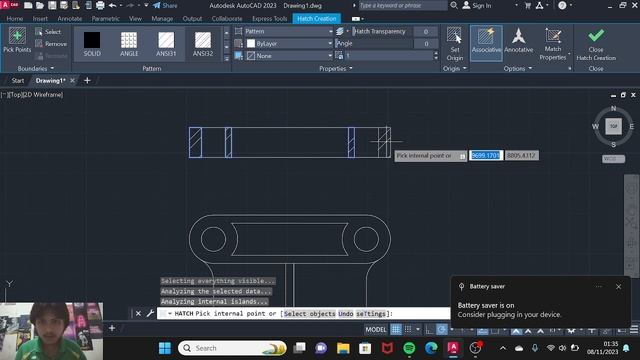
Task: Open the View ribbon tab
Action: [135, 19]
